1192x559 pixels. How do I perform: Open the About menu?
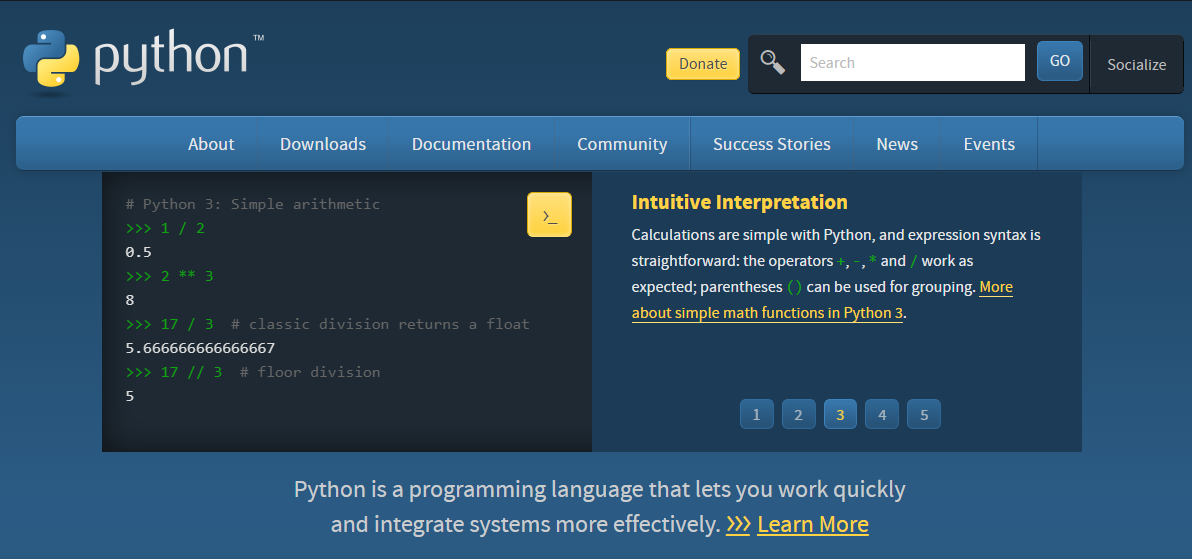point(211,144)
